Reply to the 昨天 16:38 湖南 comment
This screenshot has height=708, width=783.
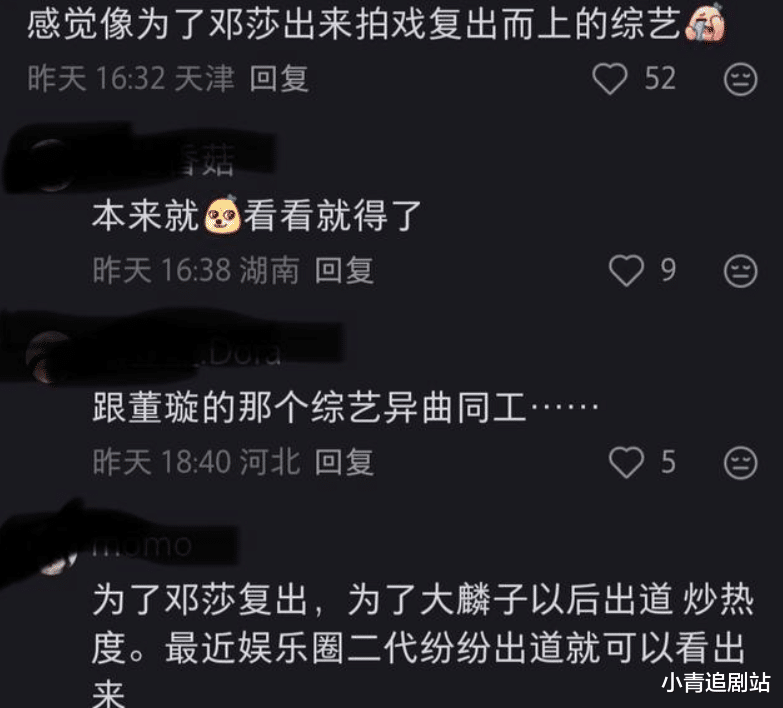click(x=344, y=271)
